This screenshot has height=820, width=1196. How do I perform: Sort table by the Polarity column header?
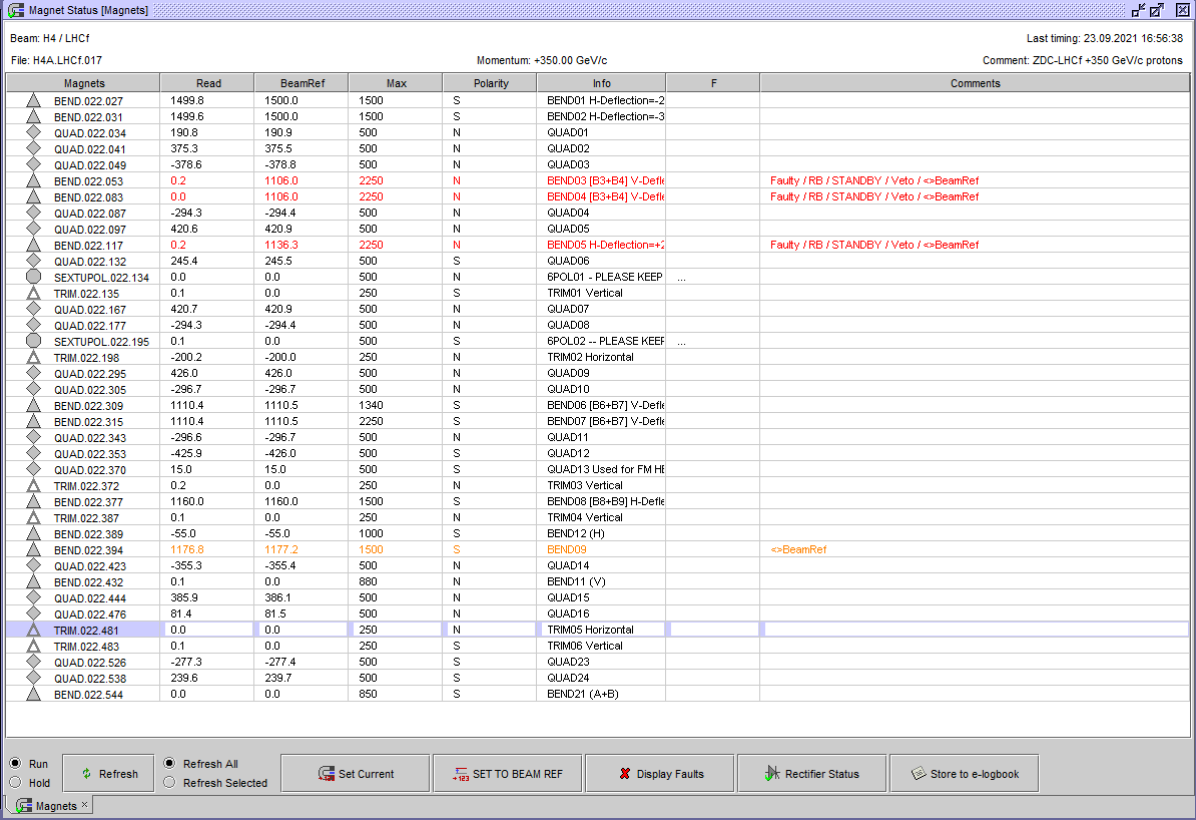[x=490, y=83]
